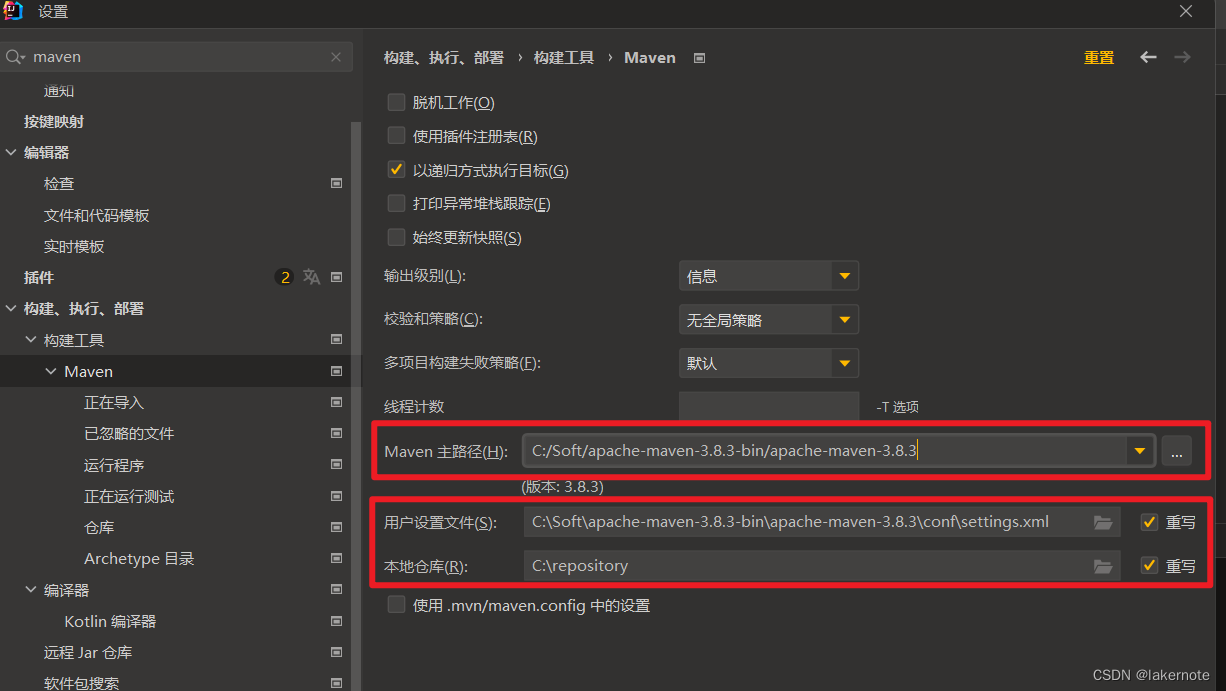This screenshot has width=1226, height=691.
Task: Open the 校验和策略 dropdown
Action: pos(768,320)
